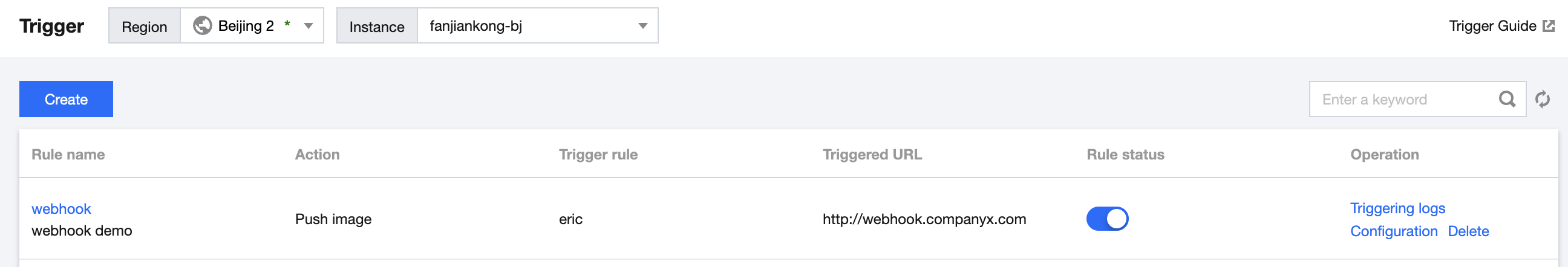Click the search magnifier icon
1568x267 pixels.
[1506, 99]
